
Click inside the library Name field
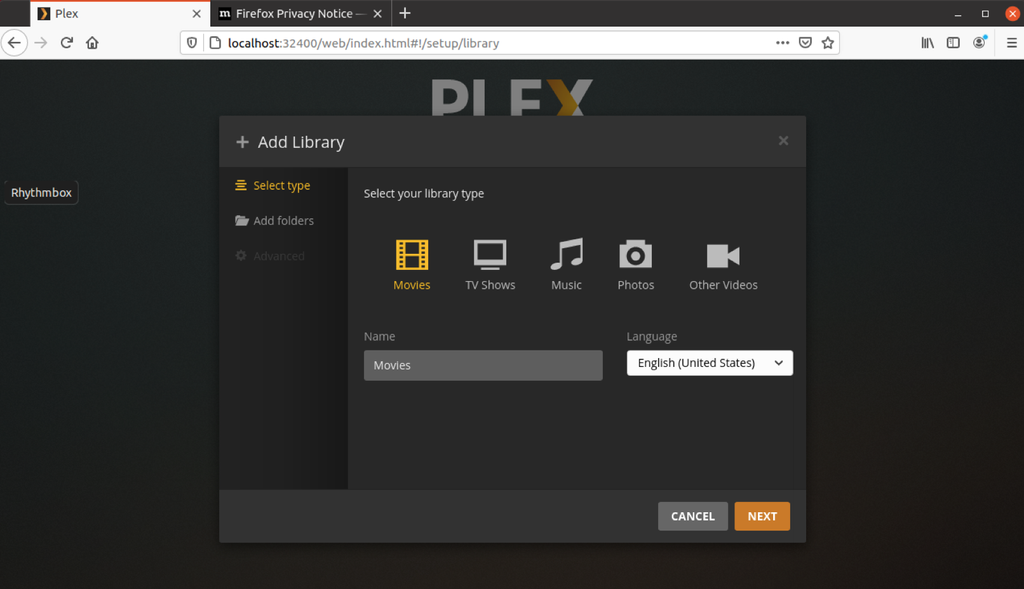(483, 365)
